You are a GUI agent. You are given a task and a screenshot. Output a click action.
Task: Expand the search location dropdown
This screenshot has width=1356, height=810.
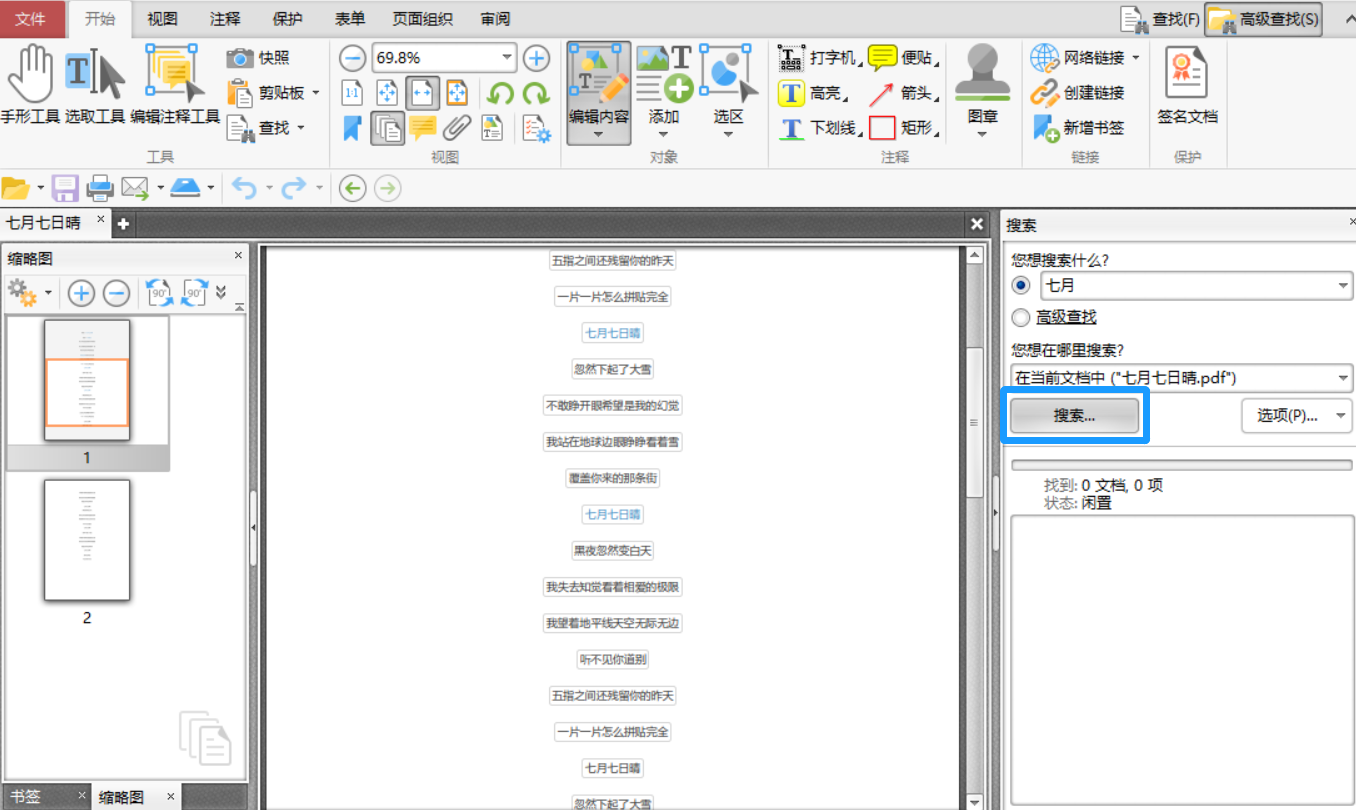(1342, 378)
